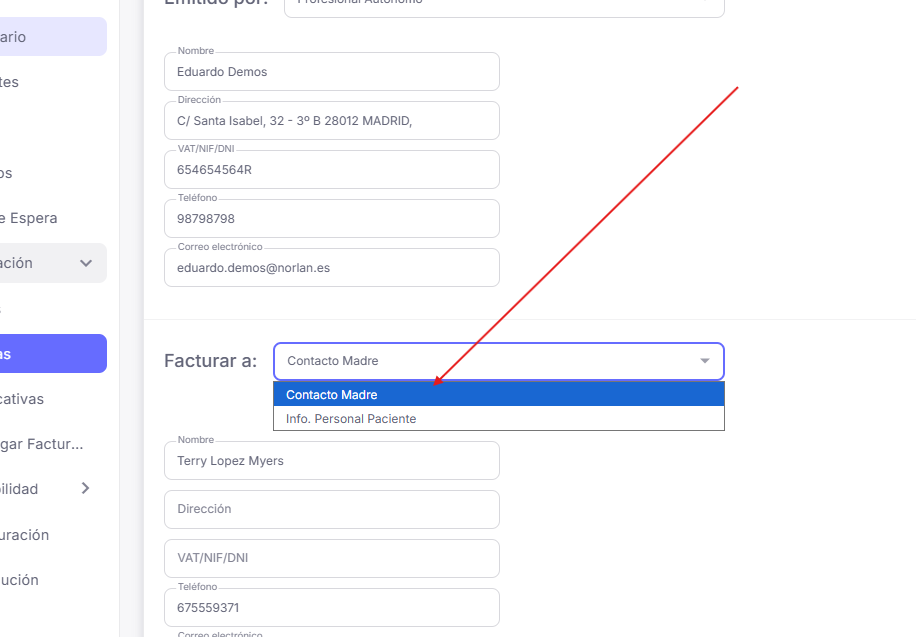916x637 pixels.
Task: Select the highlighted "Contacto Madre" option
Action: (498, 395)
